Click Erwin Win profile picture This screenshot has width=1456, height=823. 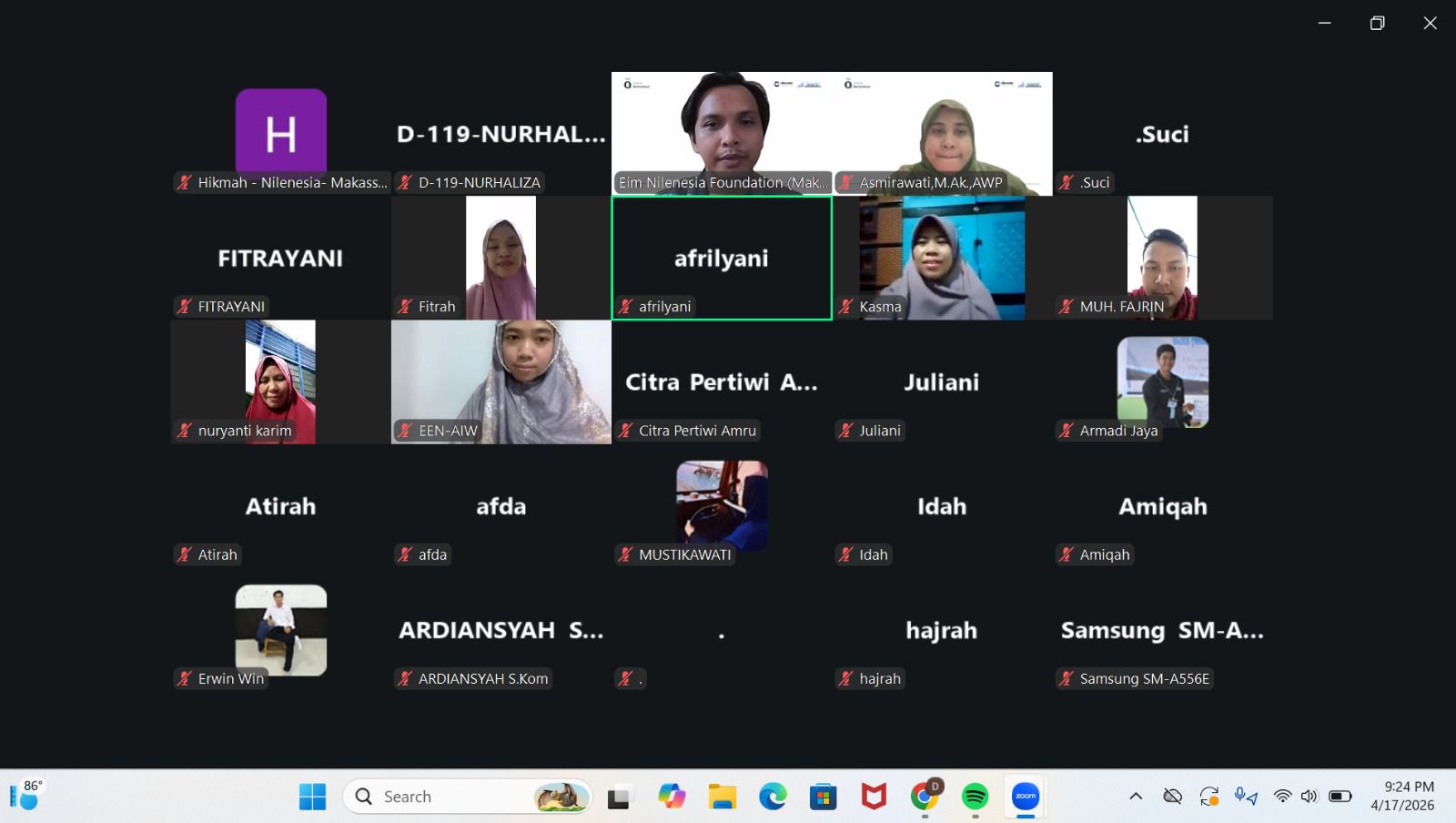(280, 630)
